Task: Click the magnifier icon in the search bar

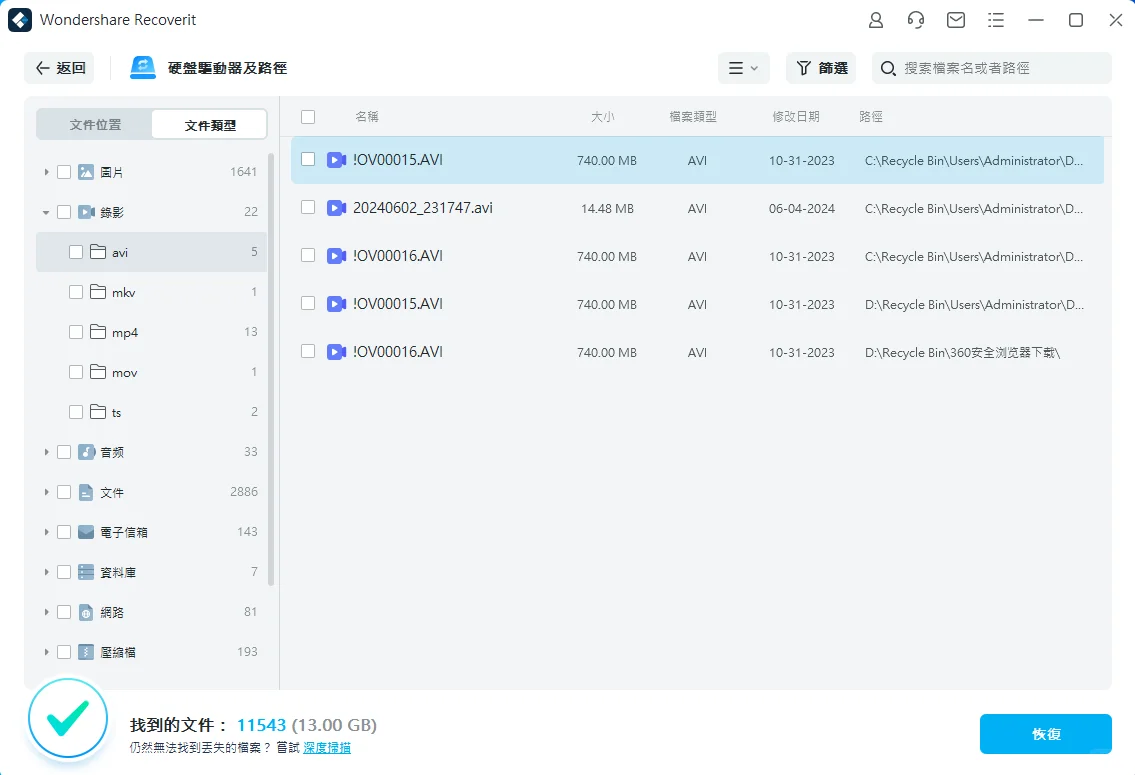Action: click(885, 67)
